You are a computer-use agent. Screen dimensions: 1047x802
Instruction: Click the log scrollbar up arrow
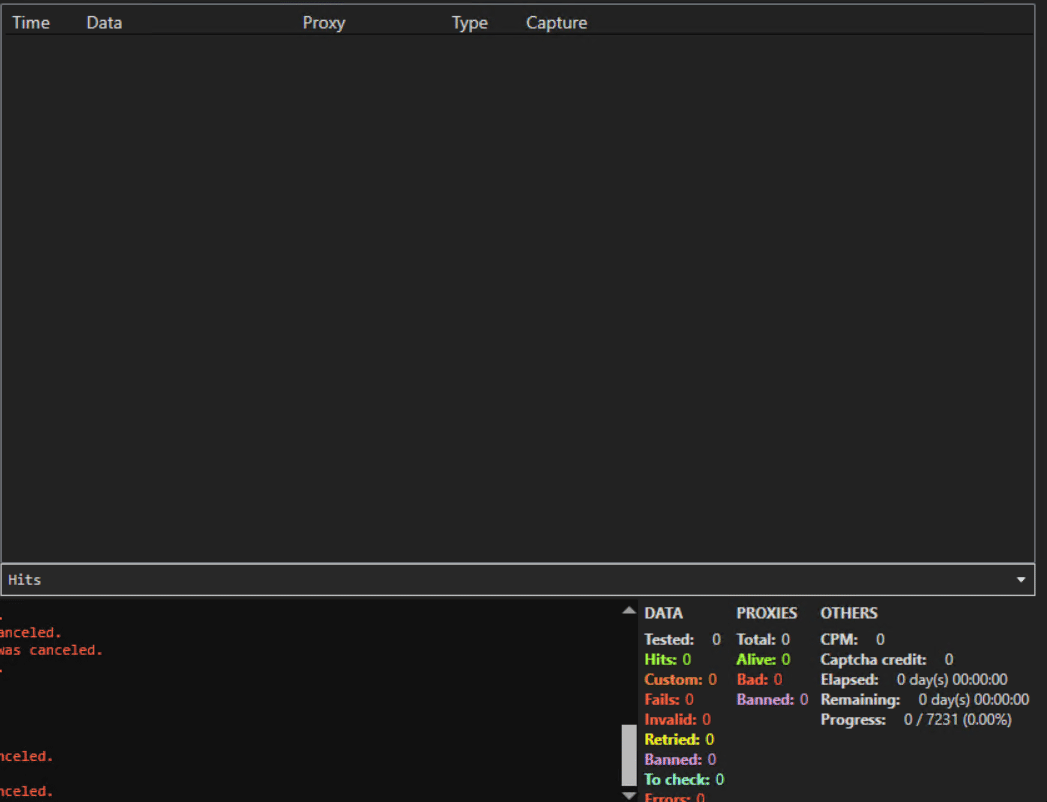628,610
